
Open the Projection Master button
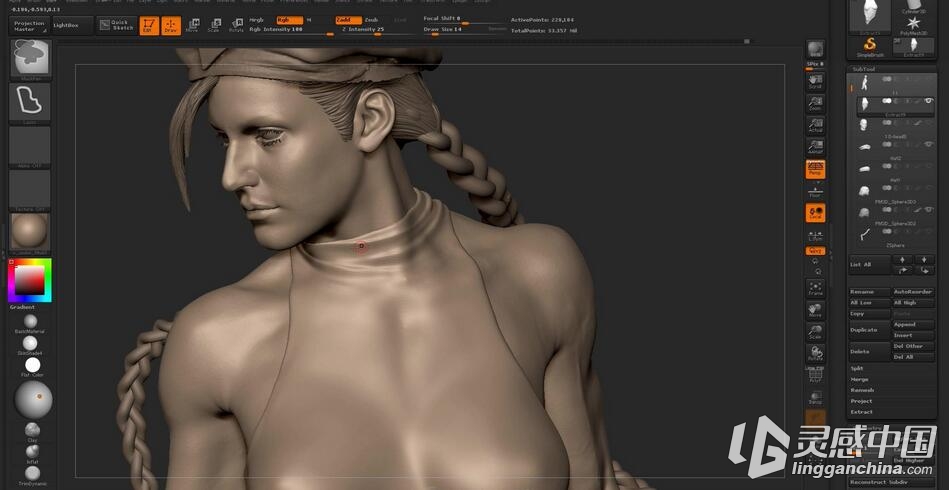tap(29, 25)
